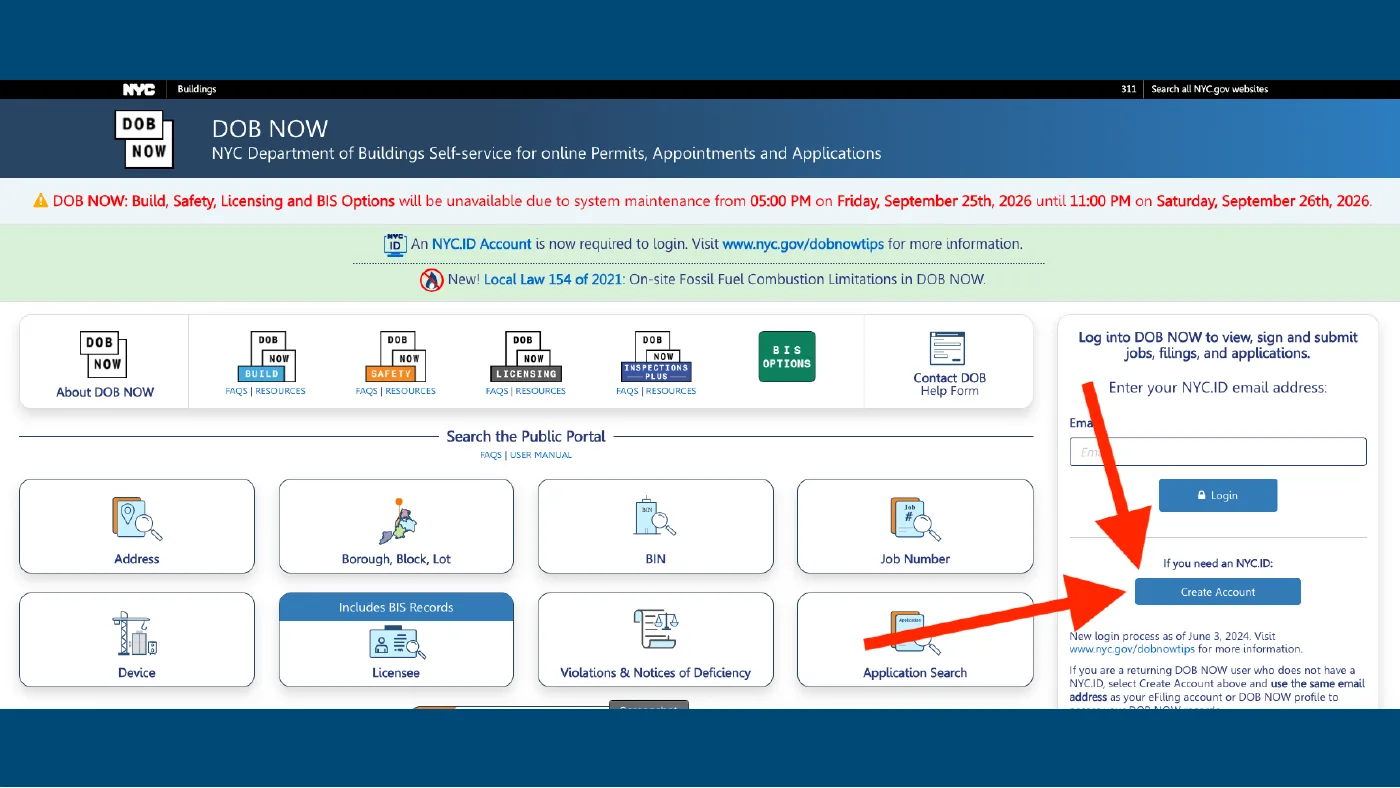Search by Borough, Block, Lot tile

click(396, 526)
